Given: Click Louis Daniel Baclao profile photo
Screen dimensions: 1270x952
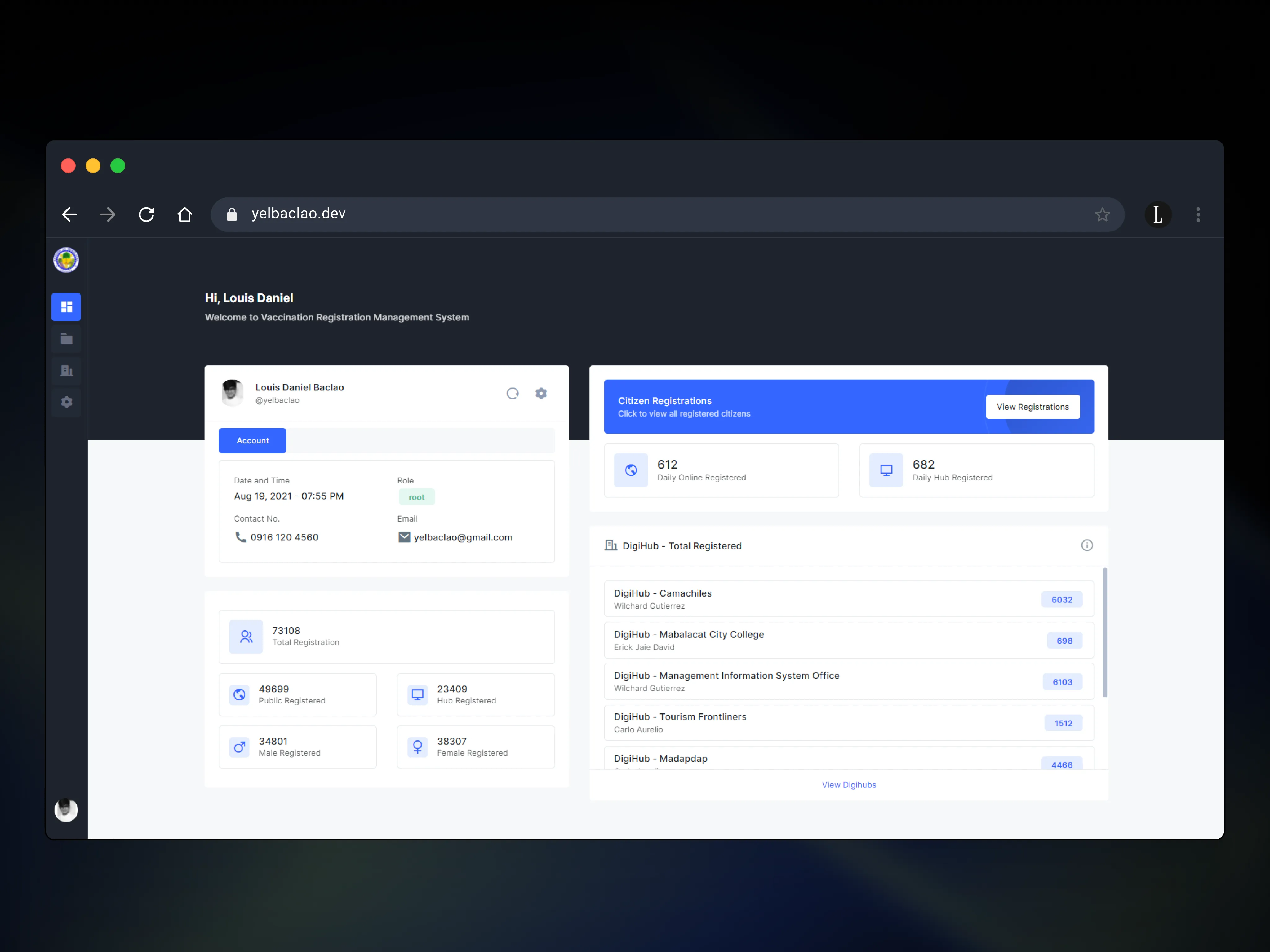Looking at the screenshot, I should (232, 393).
